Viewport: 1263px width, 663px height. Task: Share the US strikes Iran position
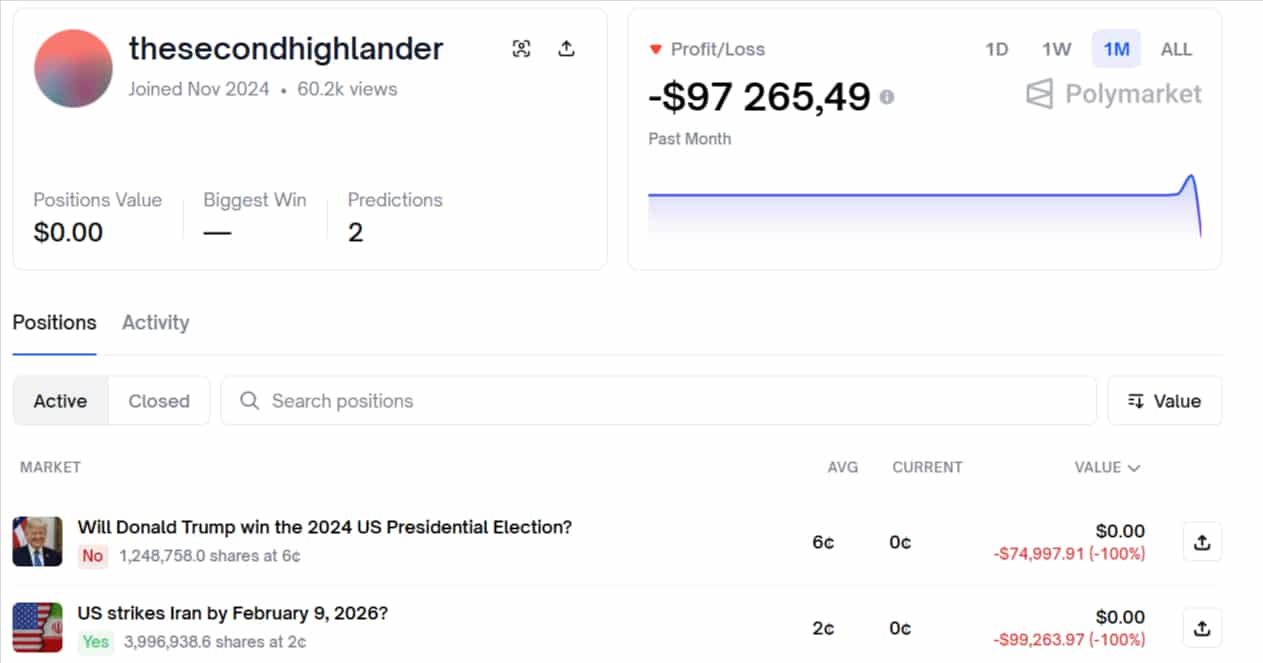point(1202,628)
